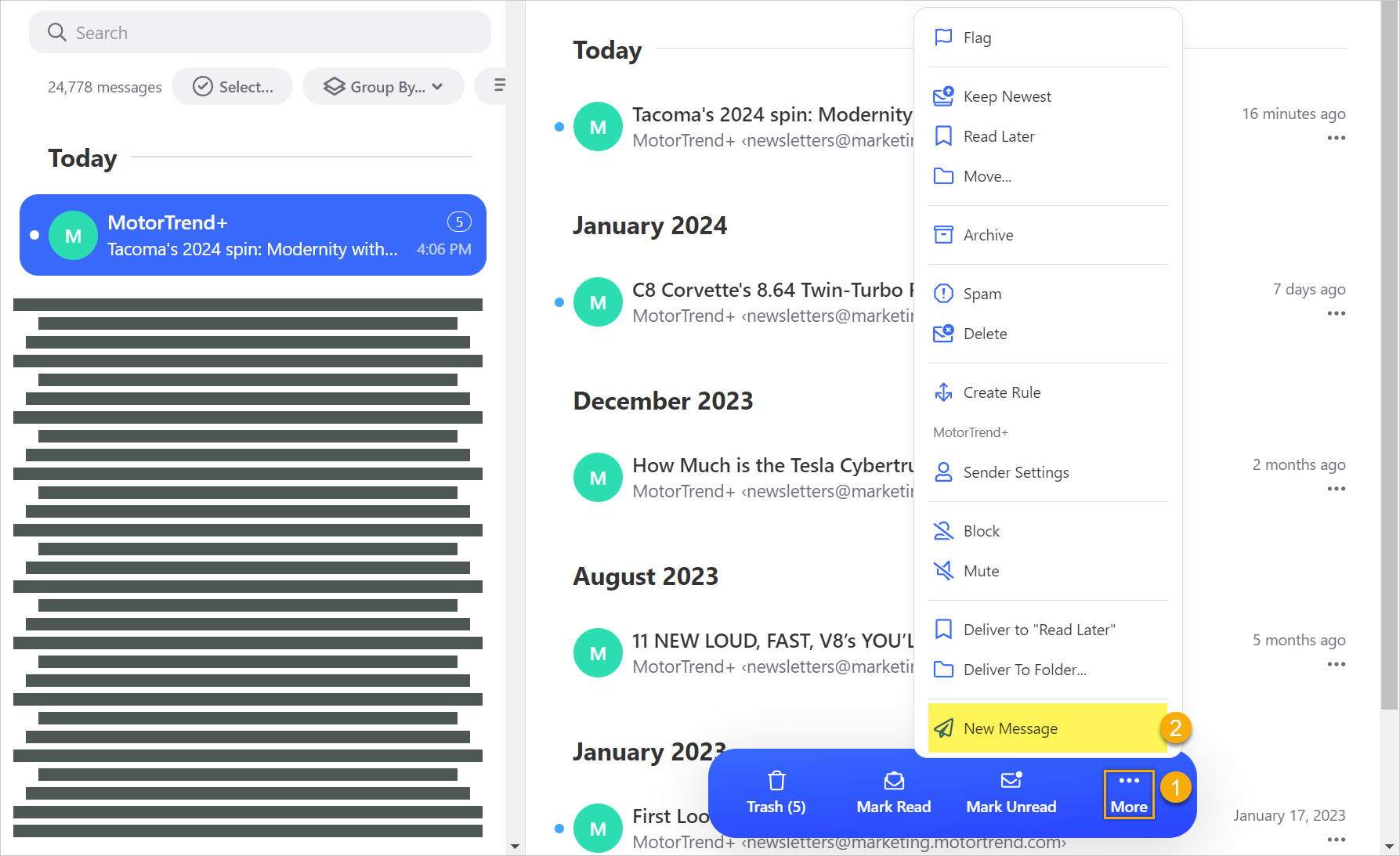Click ellipsis under 5 months ago

(x=1336, y=664)
